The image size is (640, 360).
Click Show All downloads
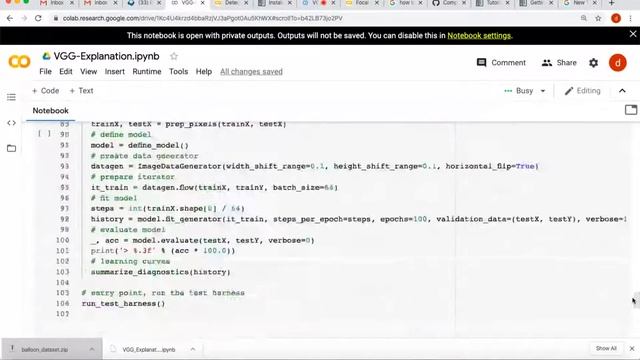click(x=606, y=348)
